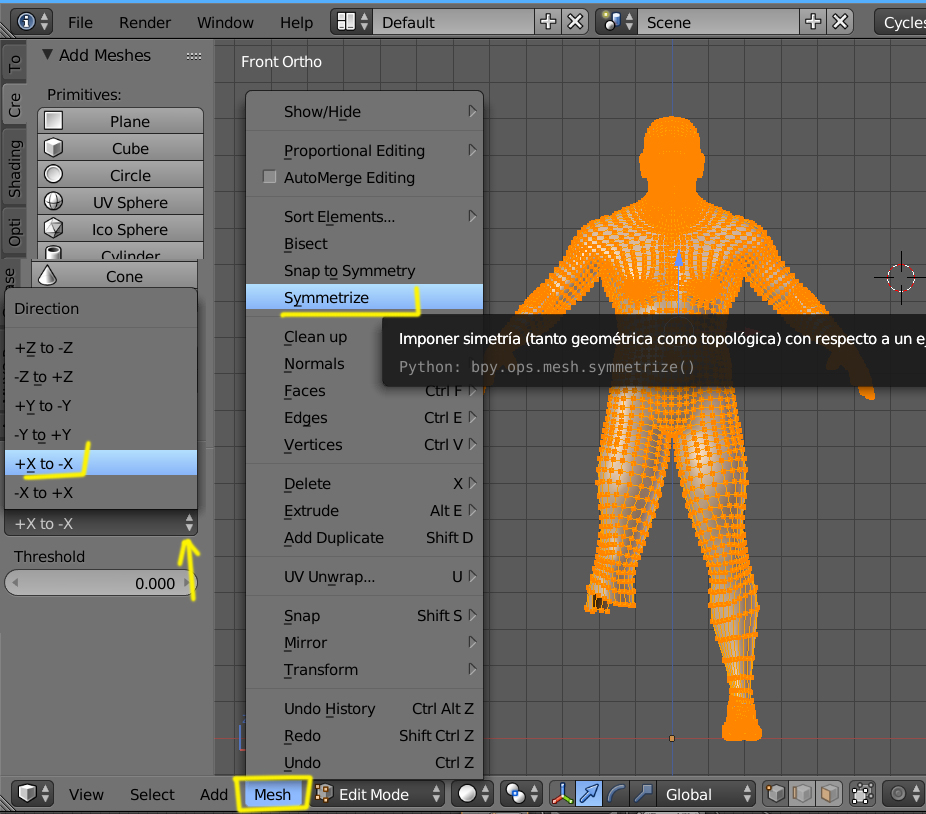This screenshot has width=926, height=814.
Task: Adjust the Threshold slider field
Action: coord(100,583)
